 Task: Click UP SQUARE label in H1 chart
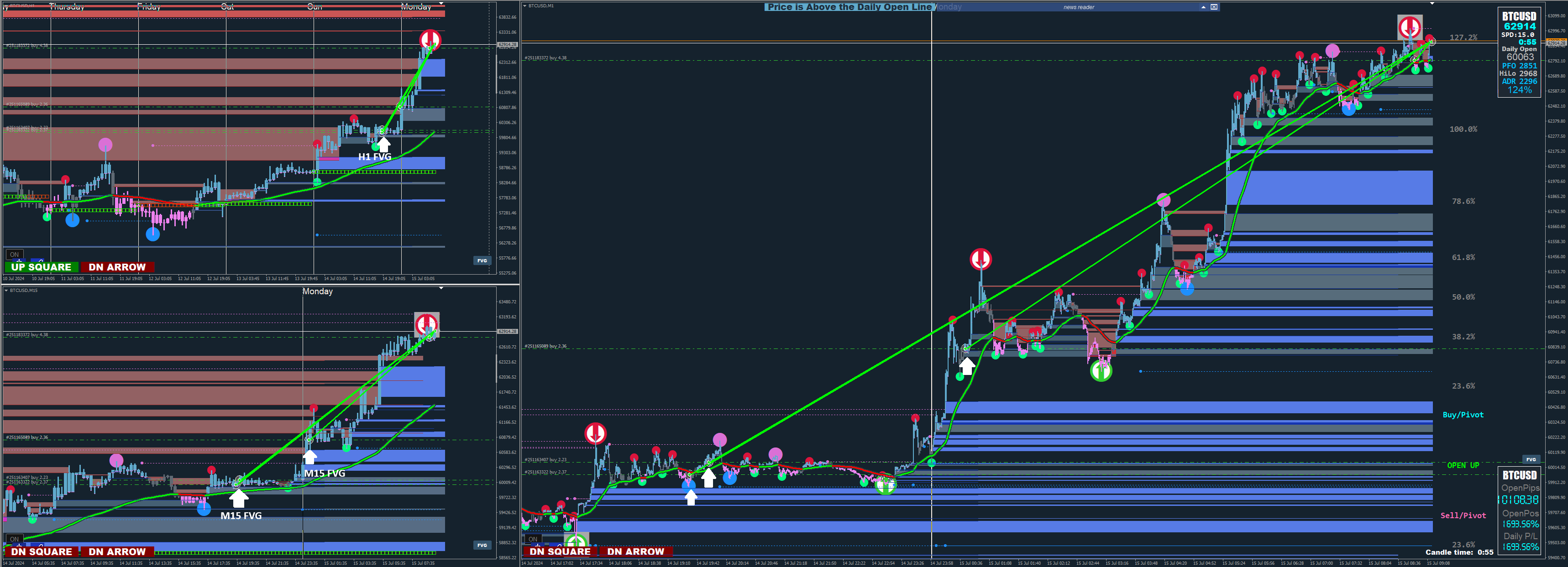pyautogui.click(x=41, y=267)
